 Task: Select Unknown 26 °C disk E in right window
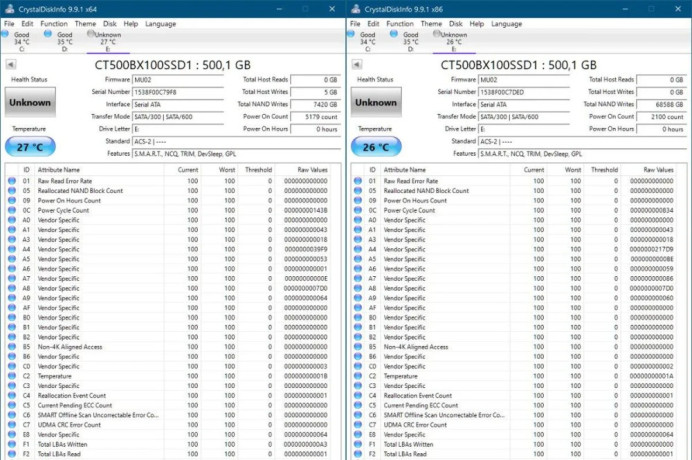[452, 41]
